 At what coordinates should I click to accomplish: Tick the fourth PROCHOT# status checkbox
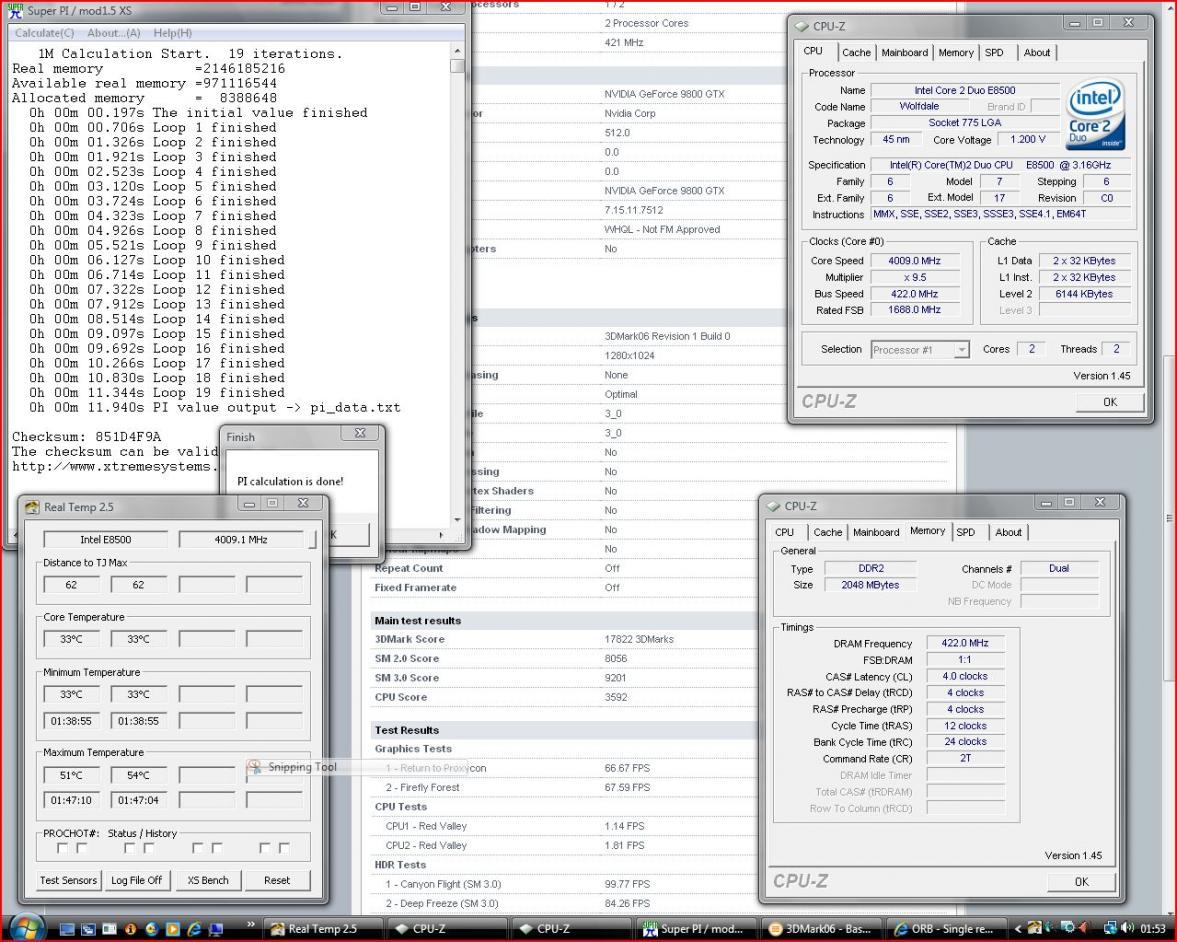coord(149,848)
